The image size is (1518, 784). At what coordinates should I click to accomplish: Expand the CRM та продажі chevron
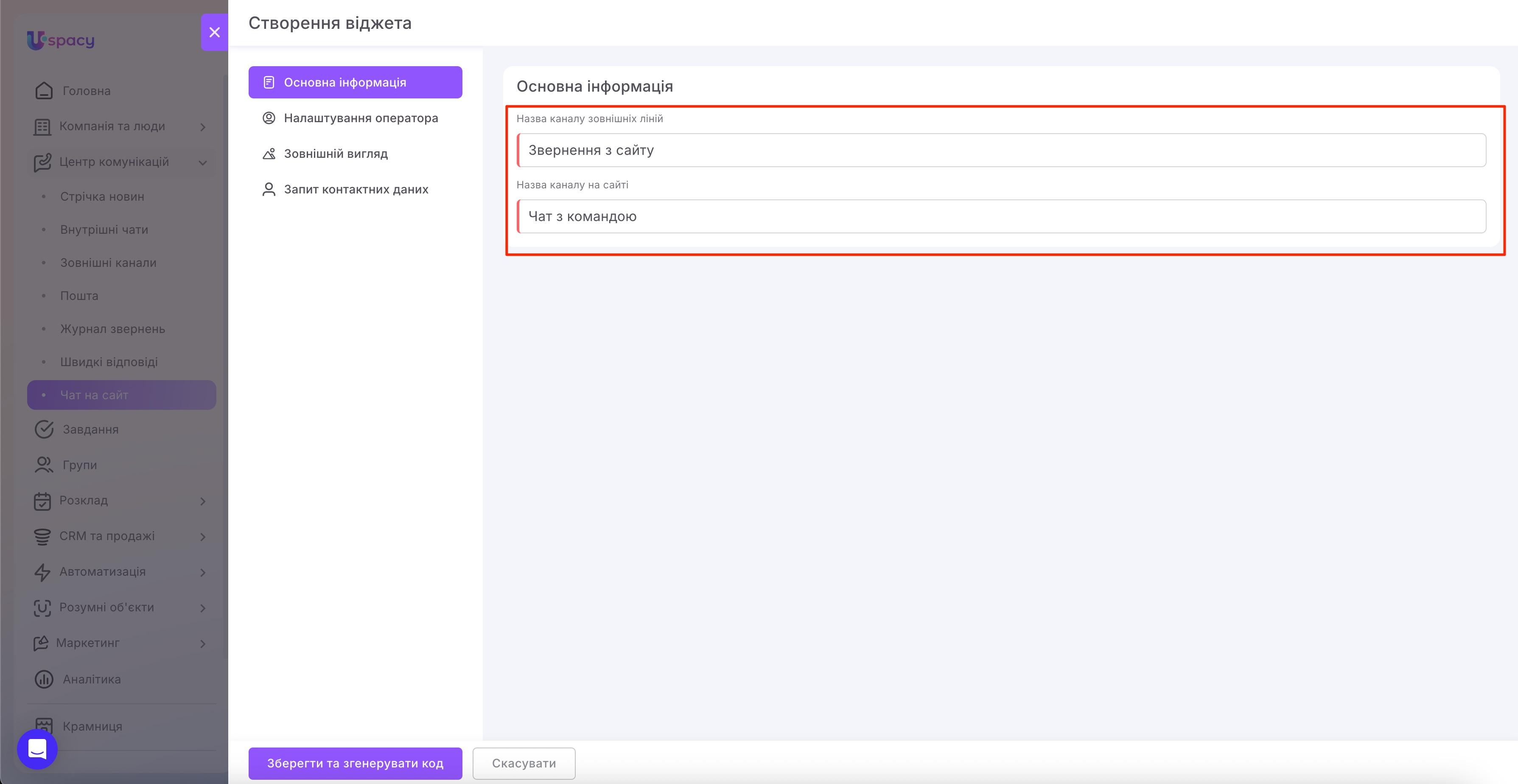tap(203, 537)
